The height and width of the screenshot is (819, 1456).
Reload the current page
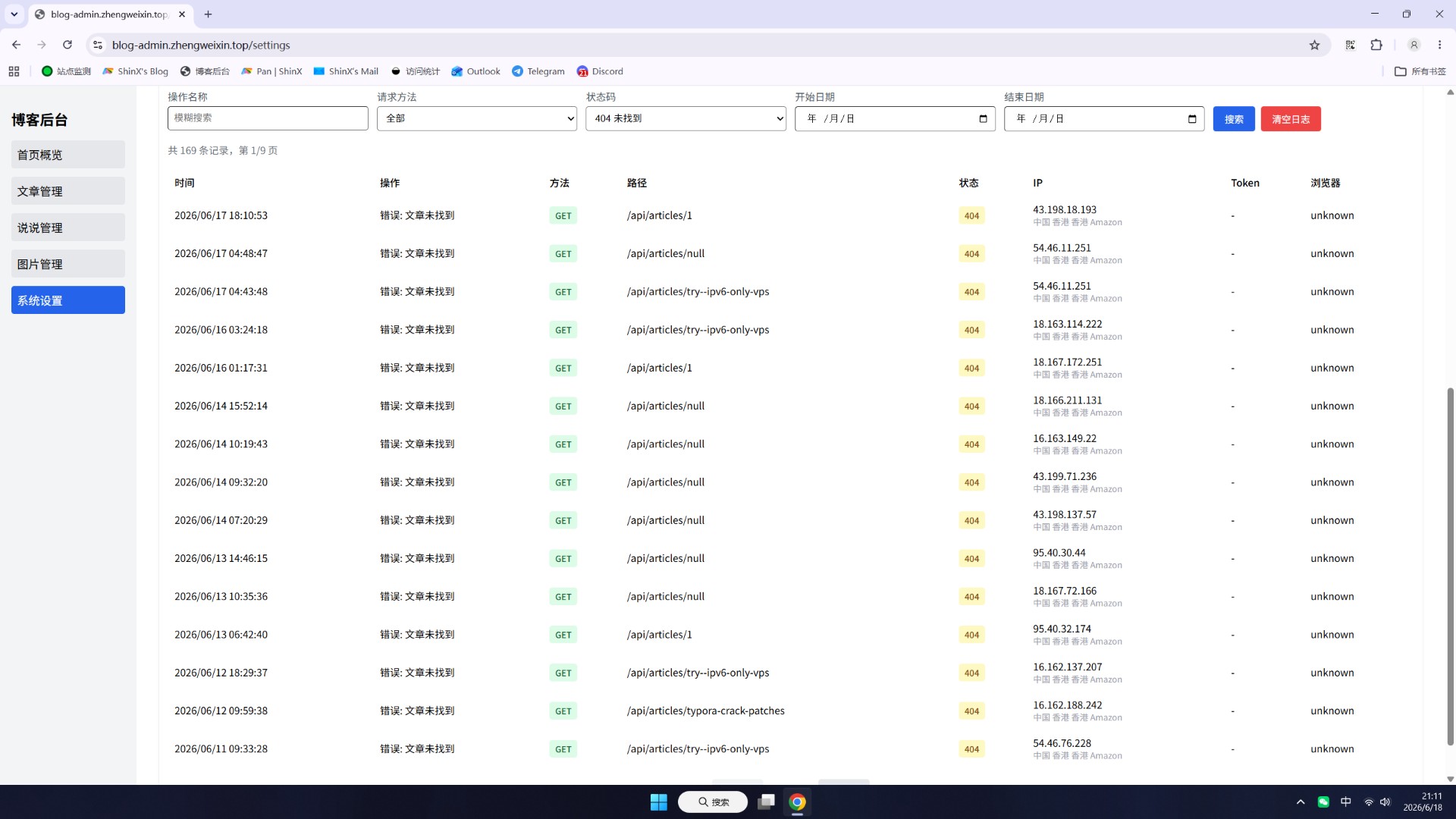[x=67, y=45]
